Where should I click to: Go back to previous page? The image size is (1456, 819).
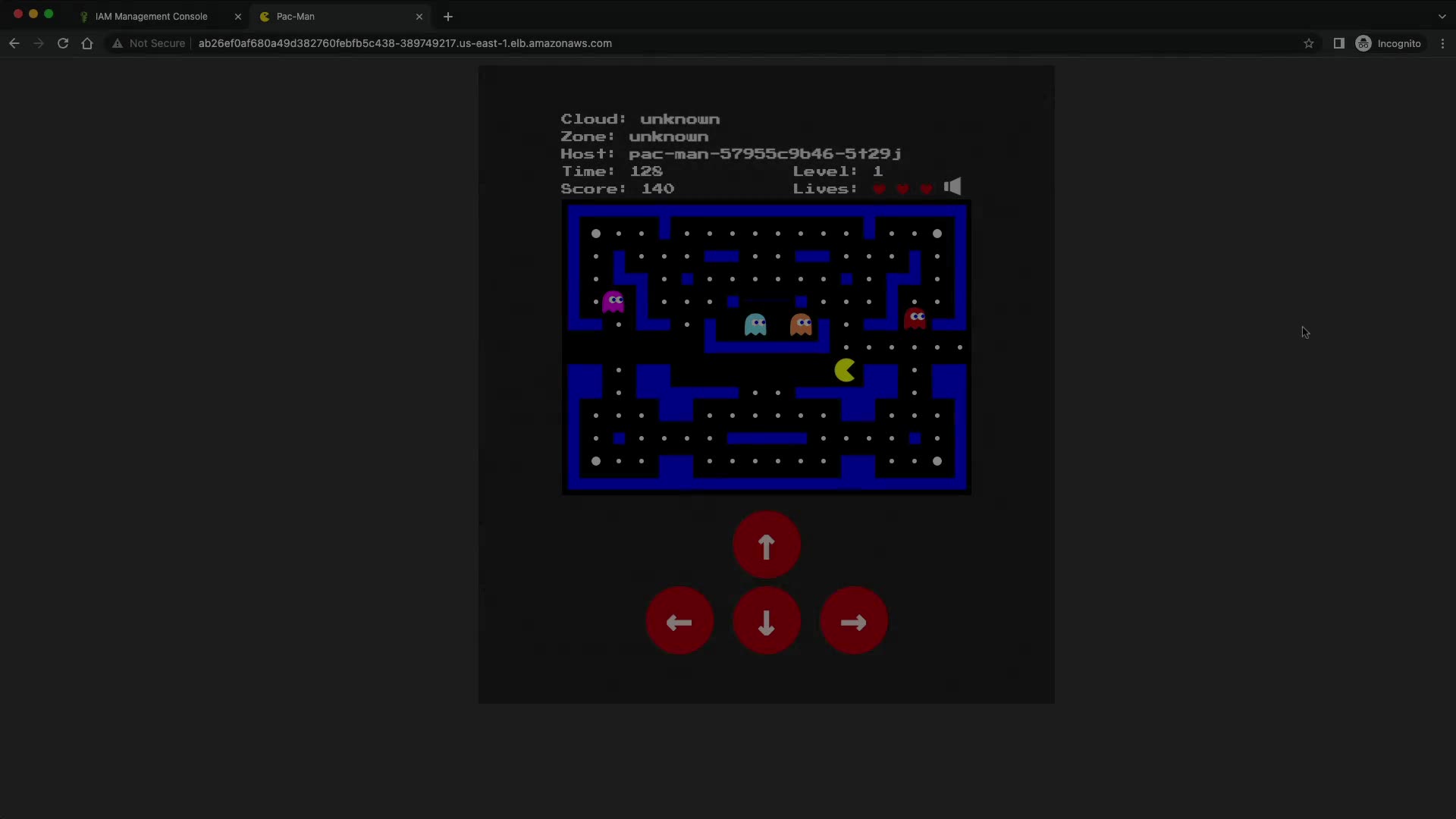14,43
